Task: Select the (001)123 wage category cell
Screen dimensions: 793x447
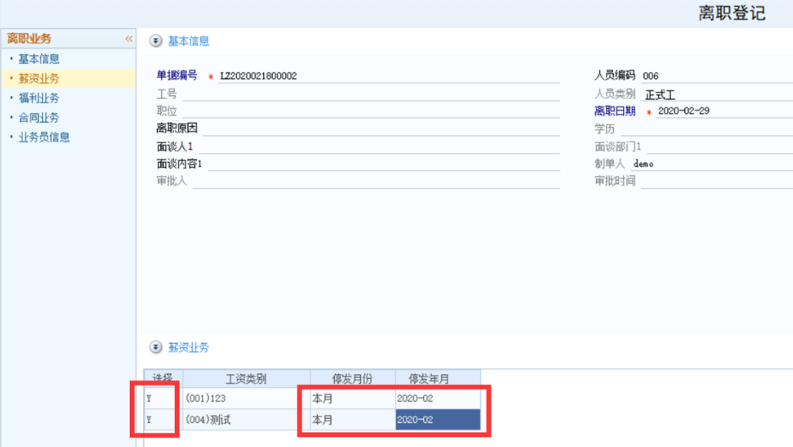Action: click(x=246, y=398)
